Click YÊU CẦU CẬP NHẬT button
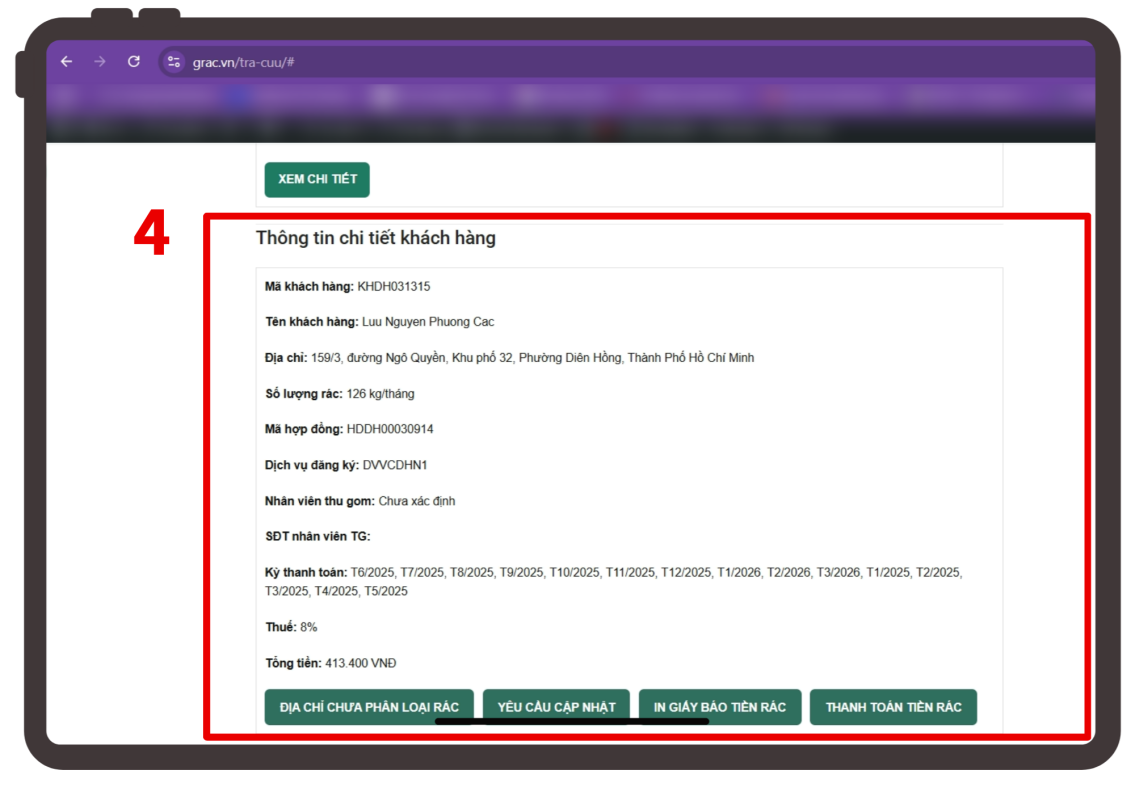Viewport: 1135px width, 800px height. pos(556,707)
